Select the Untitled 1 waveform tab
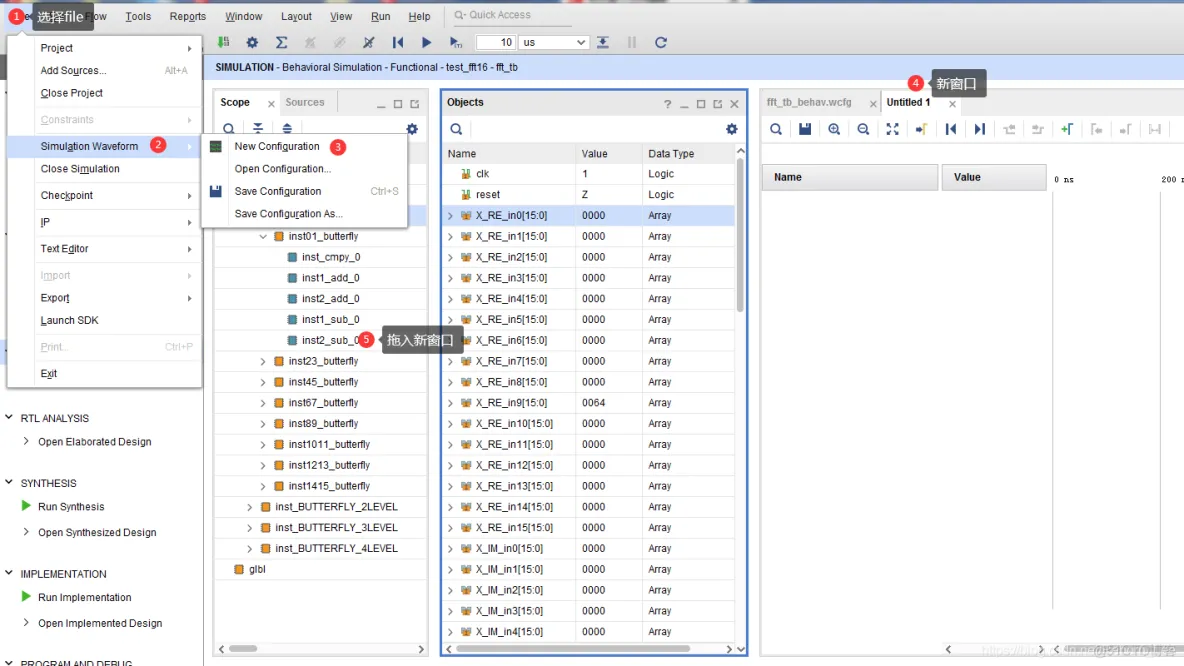 [908, 102]
